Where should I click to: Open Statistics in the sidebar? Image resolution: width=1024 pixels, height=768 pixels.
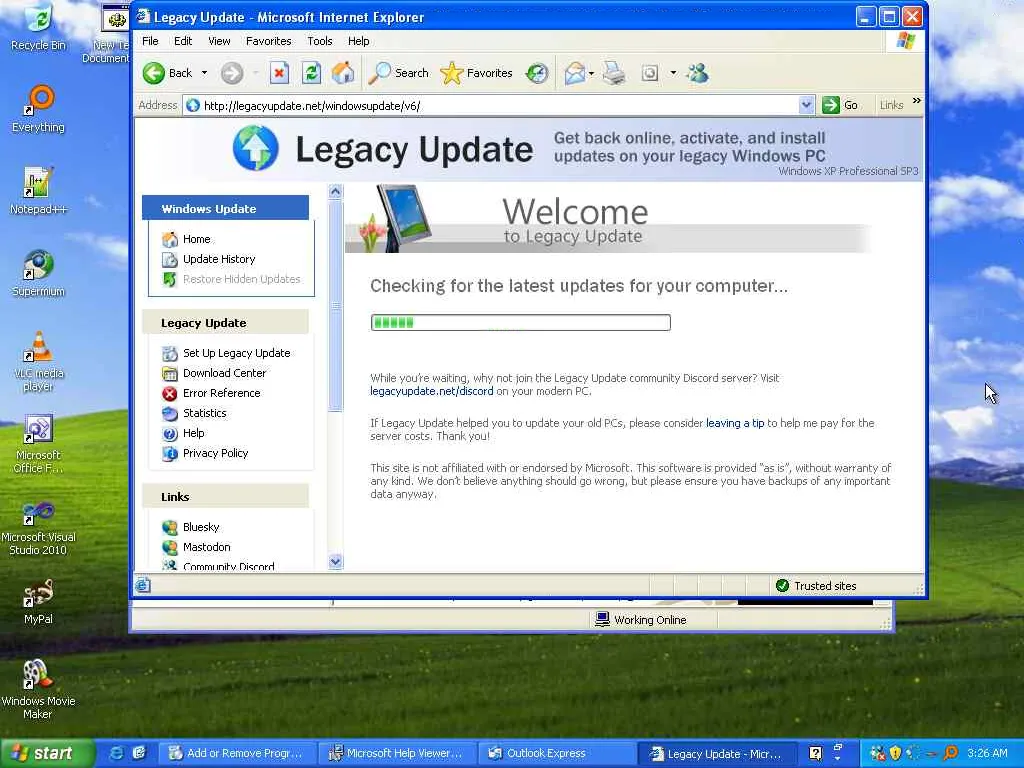204,413
